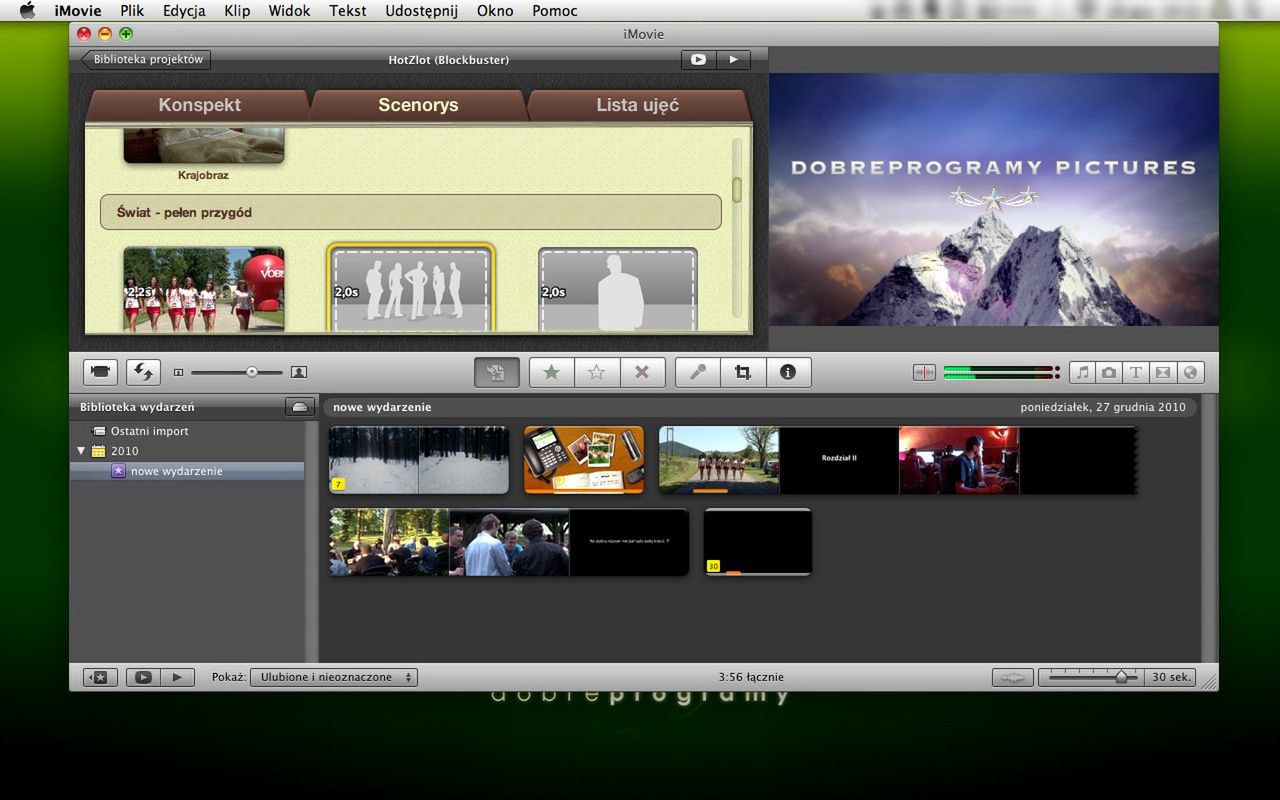
Task: Play selected events from bottom bar
Action: [x=177, y=677]
